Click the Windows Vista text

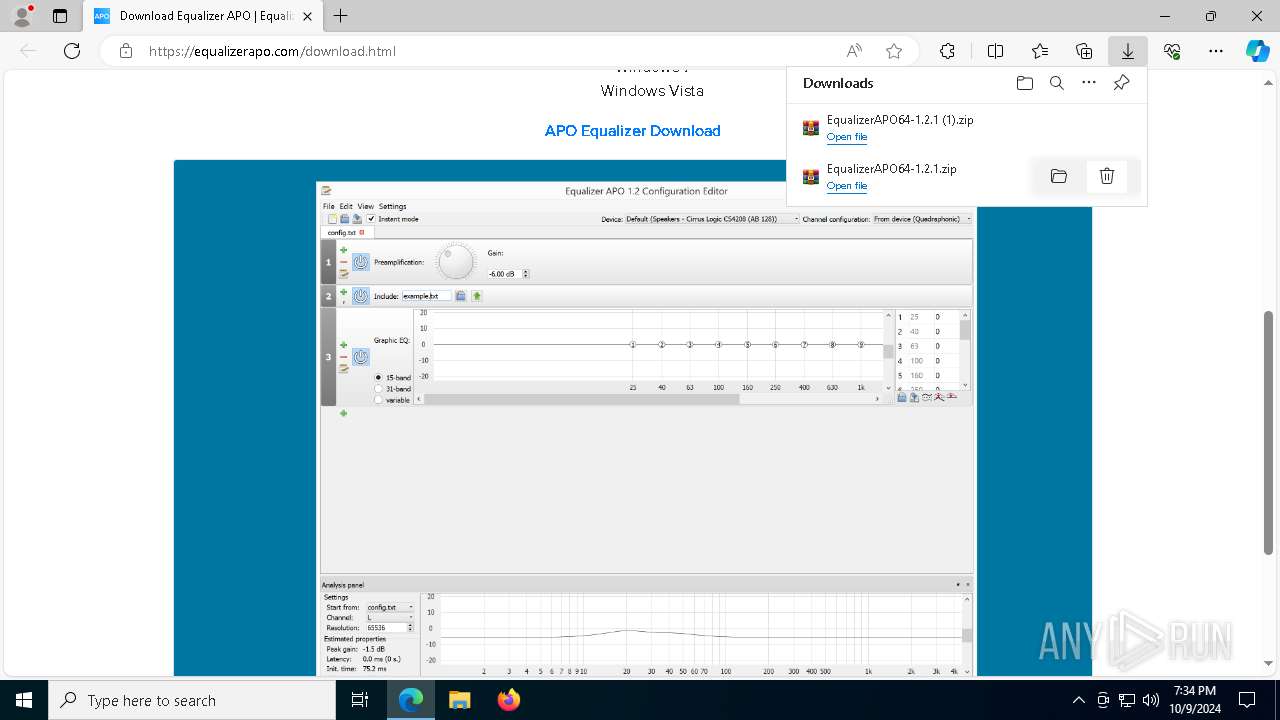[652, 91]
